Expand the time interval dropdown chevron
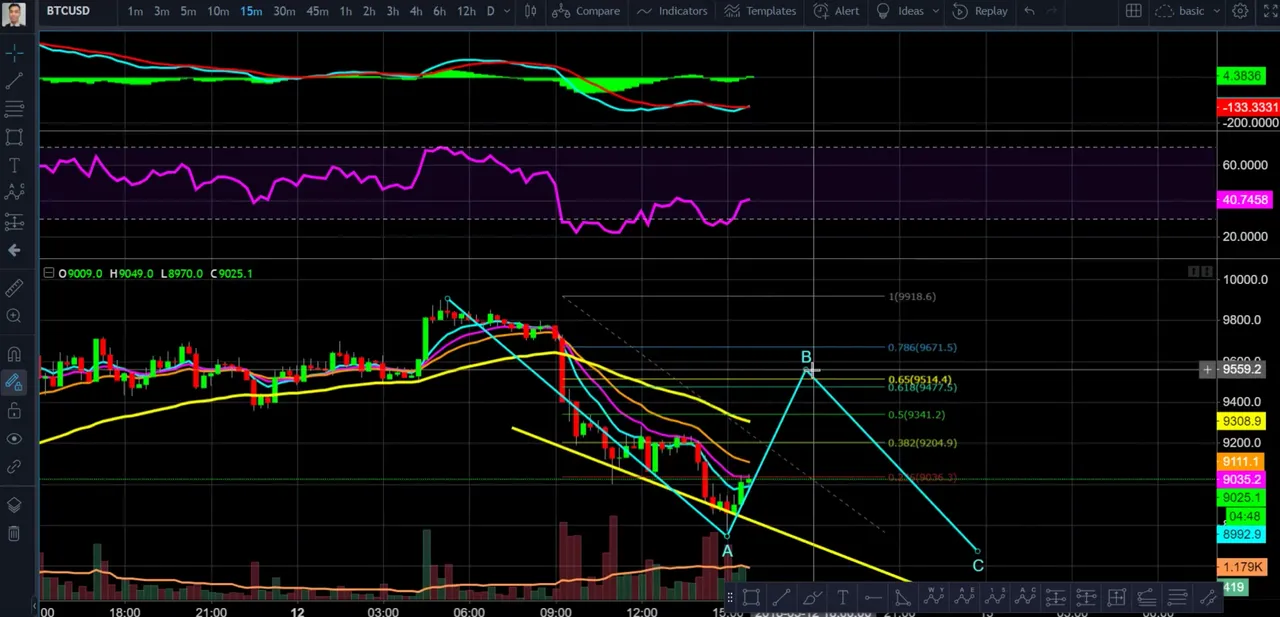This screenshot has width=1280, height=617. (x=507, y=11)
